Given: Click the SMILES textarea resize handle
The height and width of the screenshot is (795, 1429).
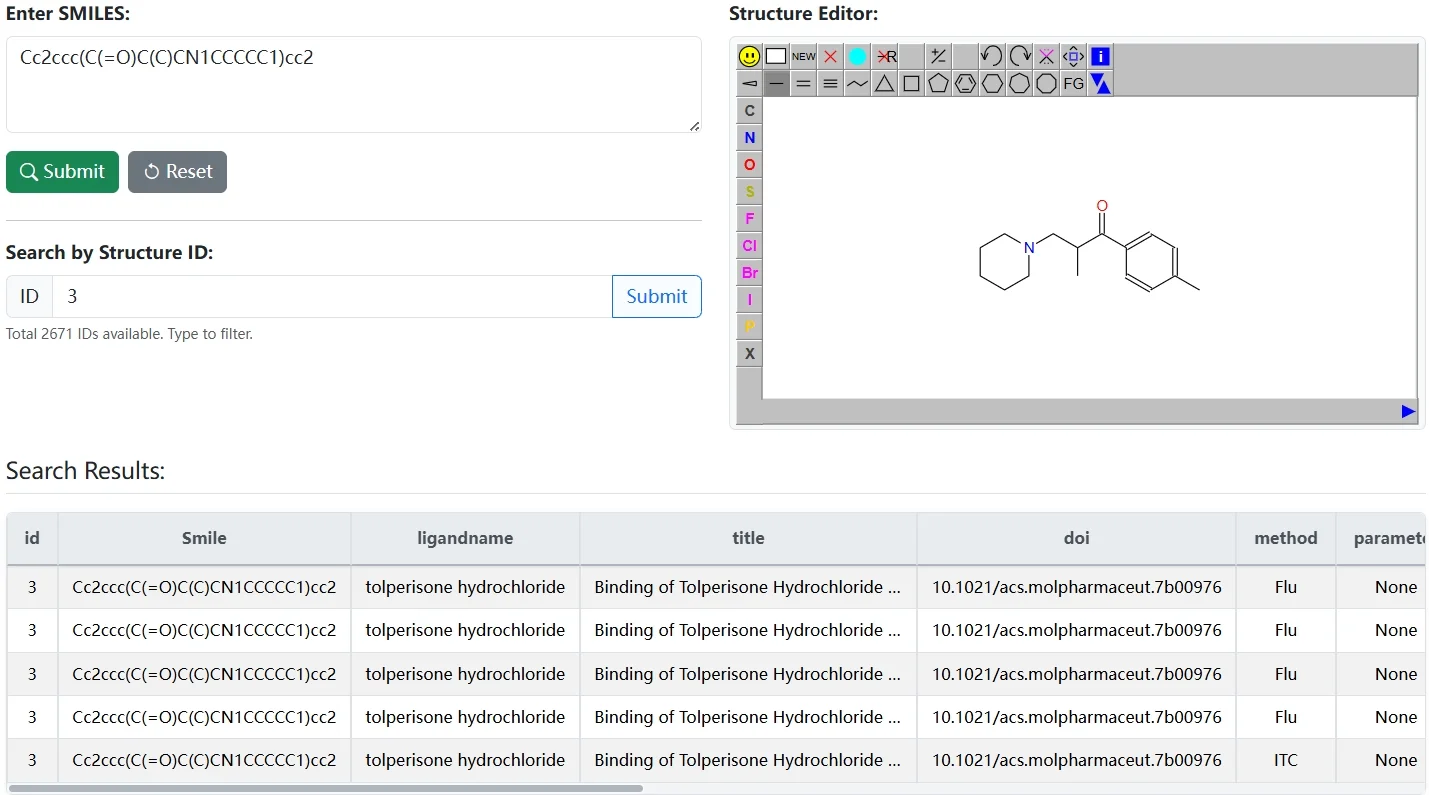Looking at the screenshot, I should coord(694,125).
